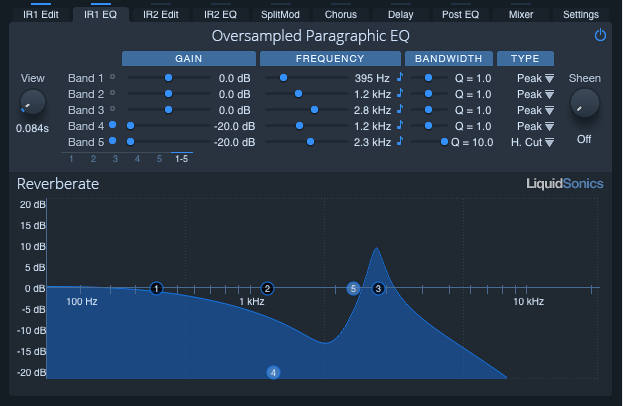The height and width of the screenshot is (406, 623).
Task: Show only band 1 in view selector
Action: click(71, 159)
